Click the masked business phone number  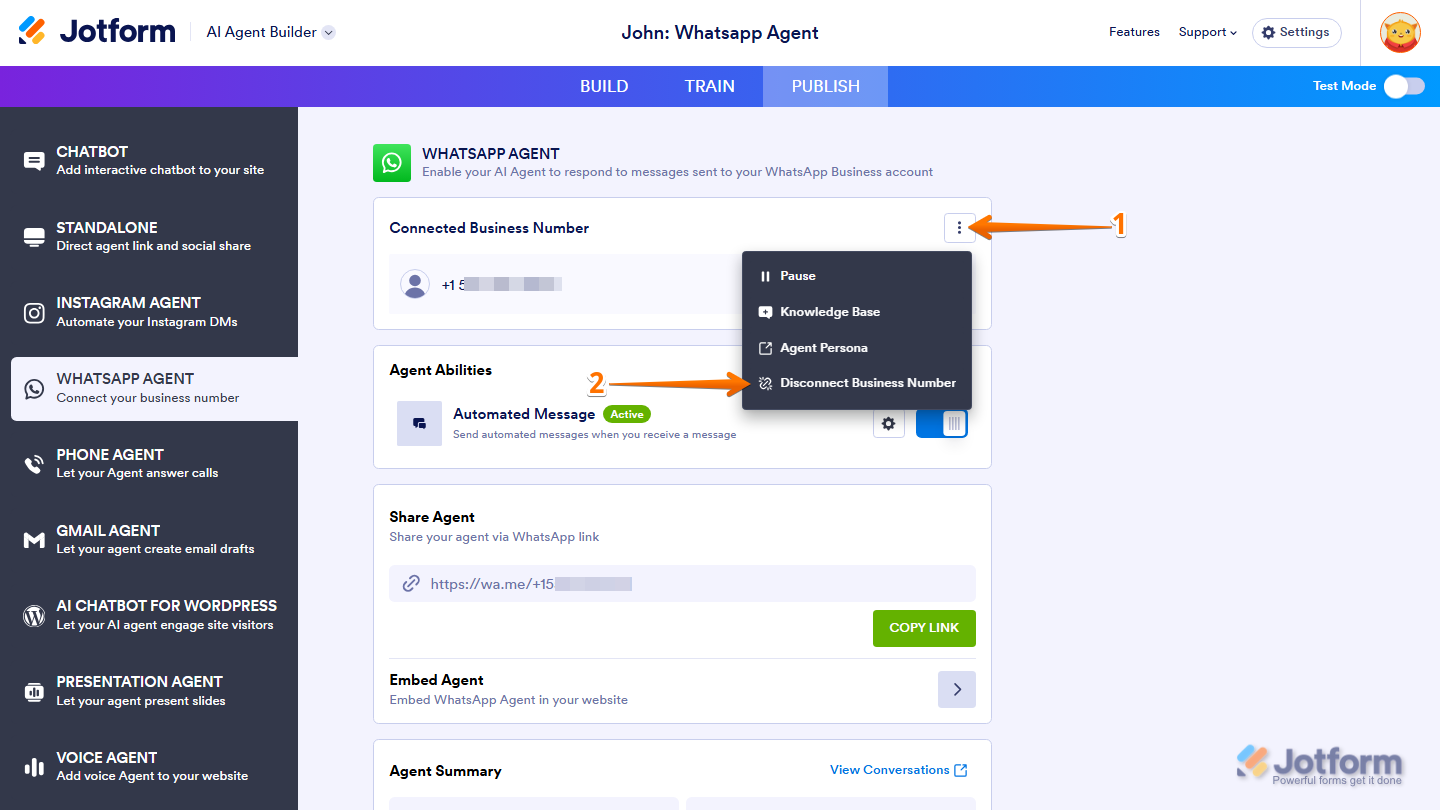coord(501,285)
